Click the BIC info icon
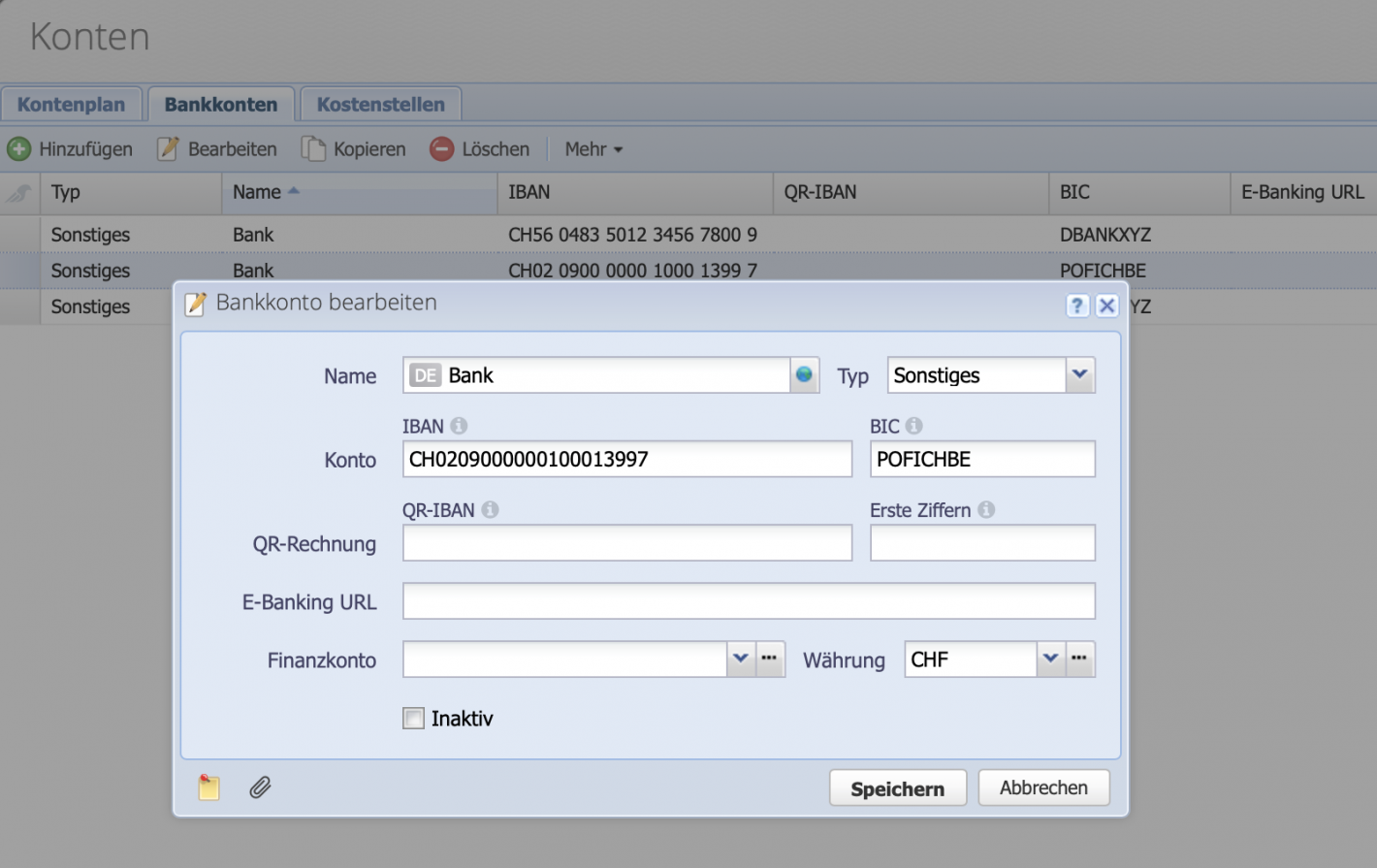 [x=915, y=425]
